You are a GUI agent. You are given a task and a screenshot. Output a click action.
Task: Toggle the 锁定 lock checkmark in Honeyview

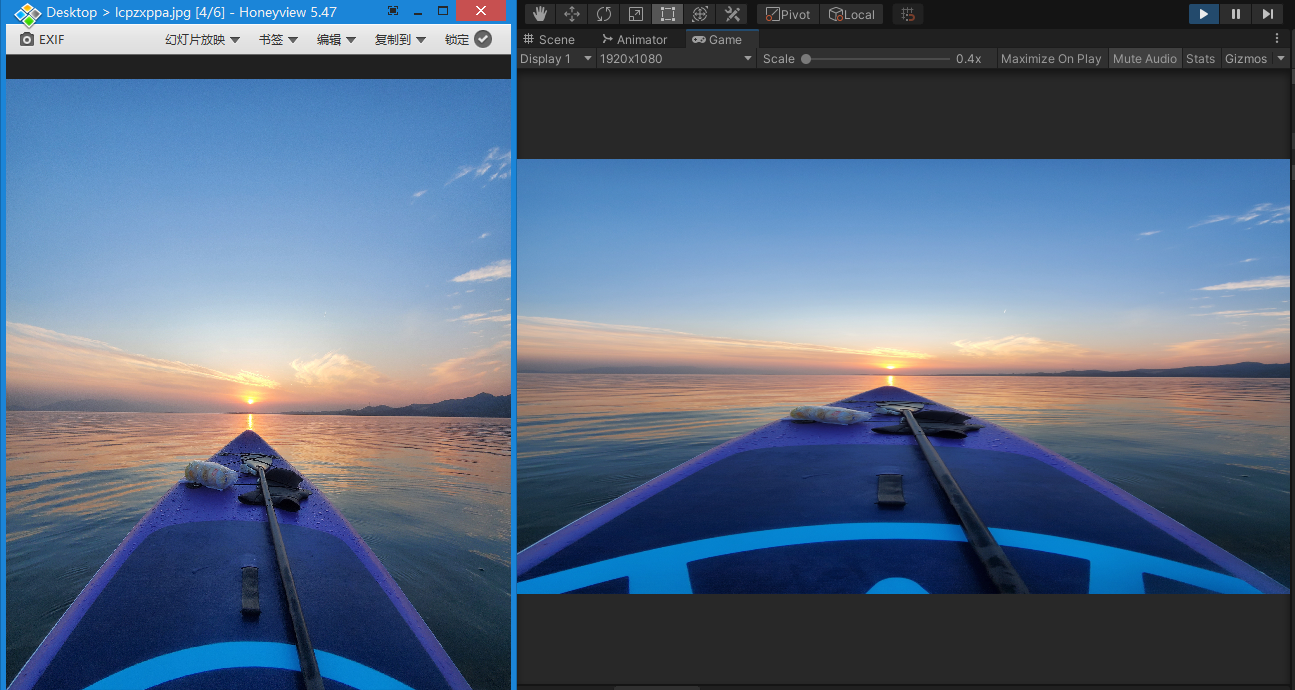(x=483, y=39)
